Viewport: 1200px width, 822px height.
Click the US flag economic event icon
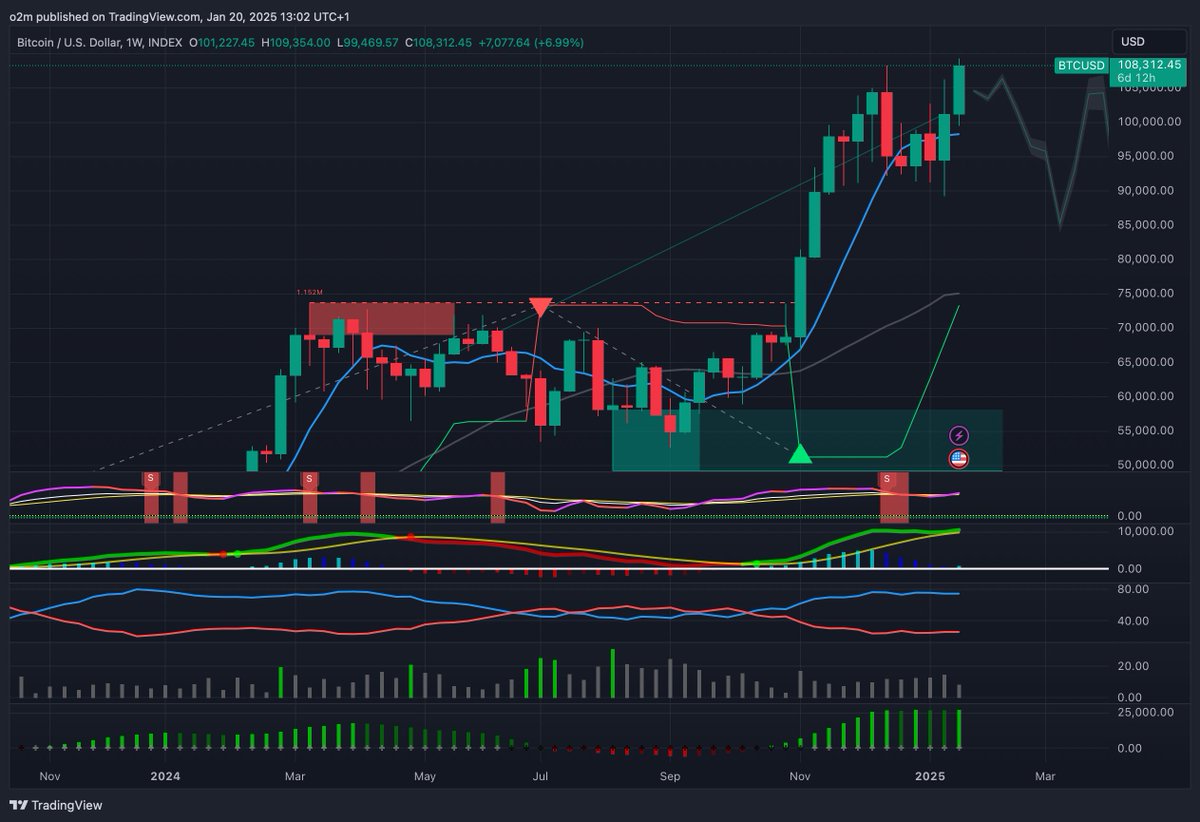[x=958, y=459]
